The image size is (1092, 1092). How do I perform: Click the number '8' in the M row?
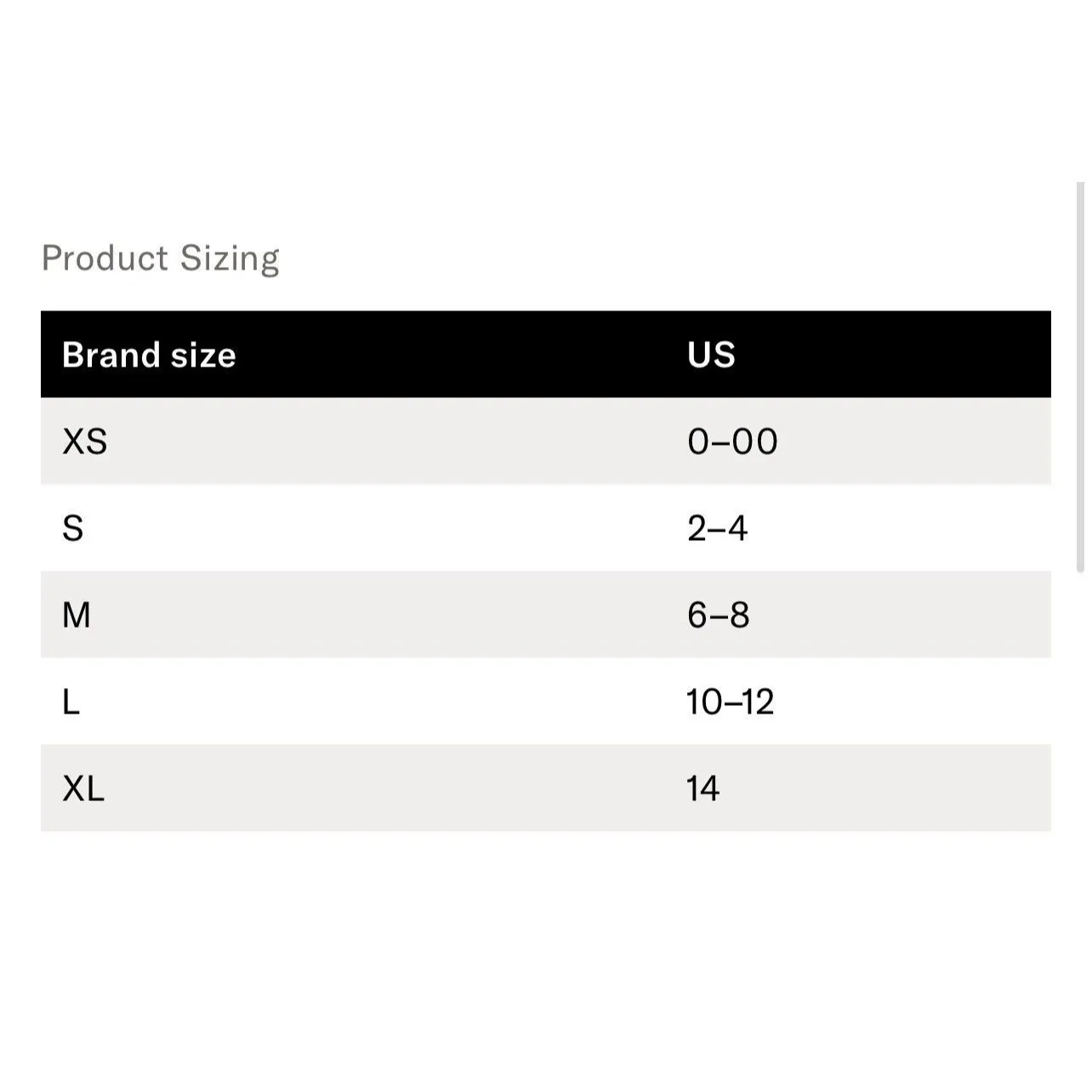click(x=739, y=615)
